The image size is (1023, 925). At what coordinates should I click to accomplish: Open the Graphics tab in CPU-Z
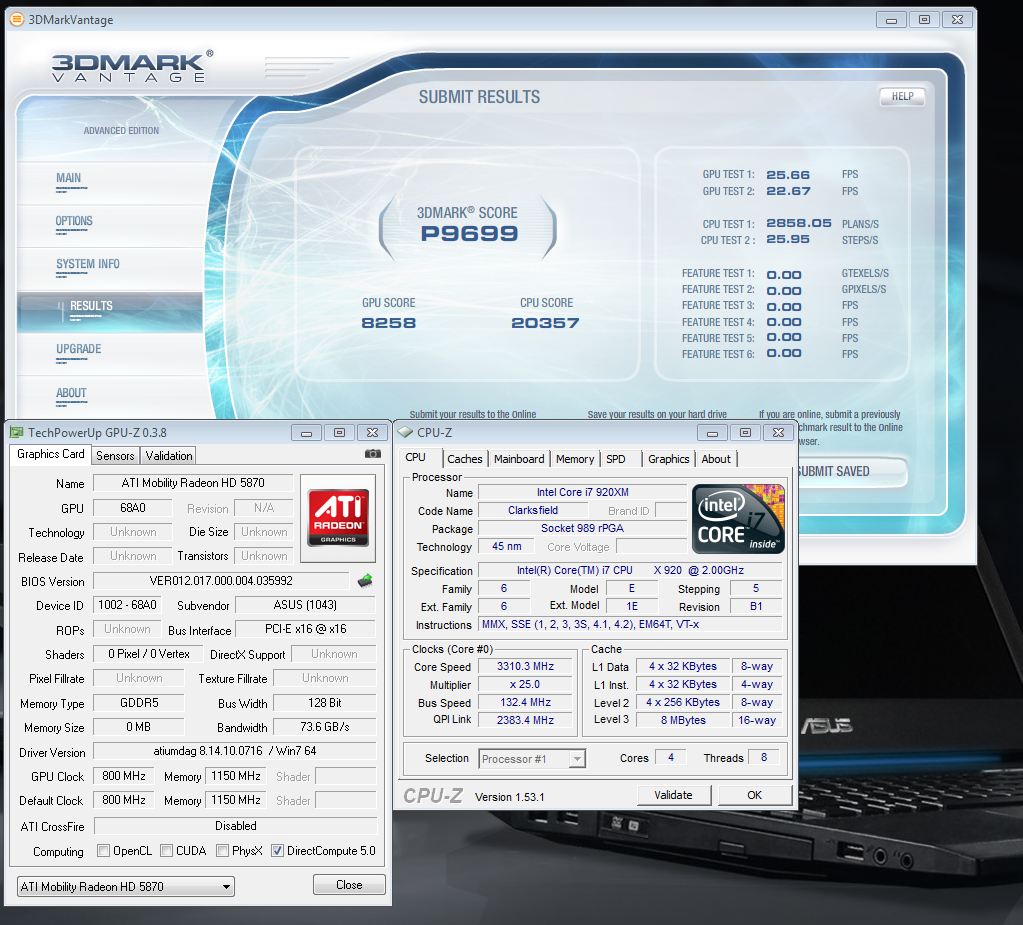coord(669,459)
